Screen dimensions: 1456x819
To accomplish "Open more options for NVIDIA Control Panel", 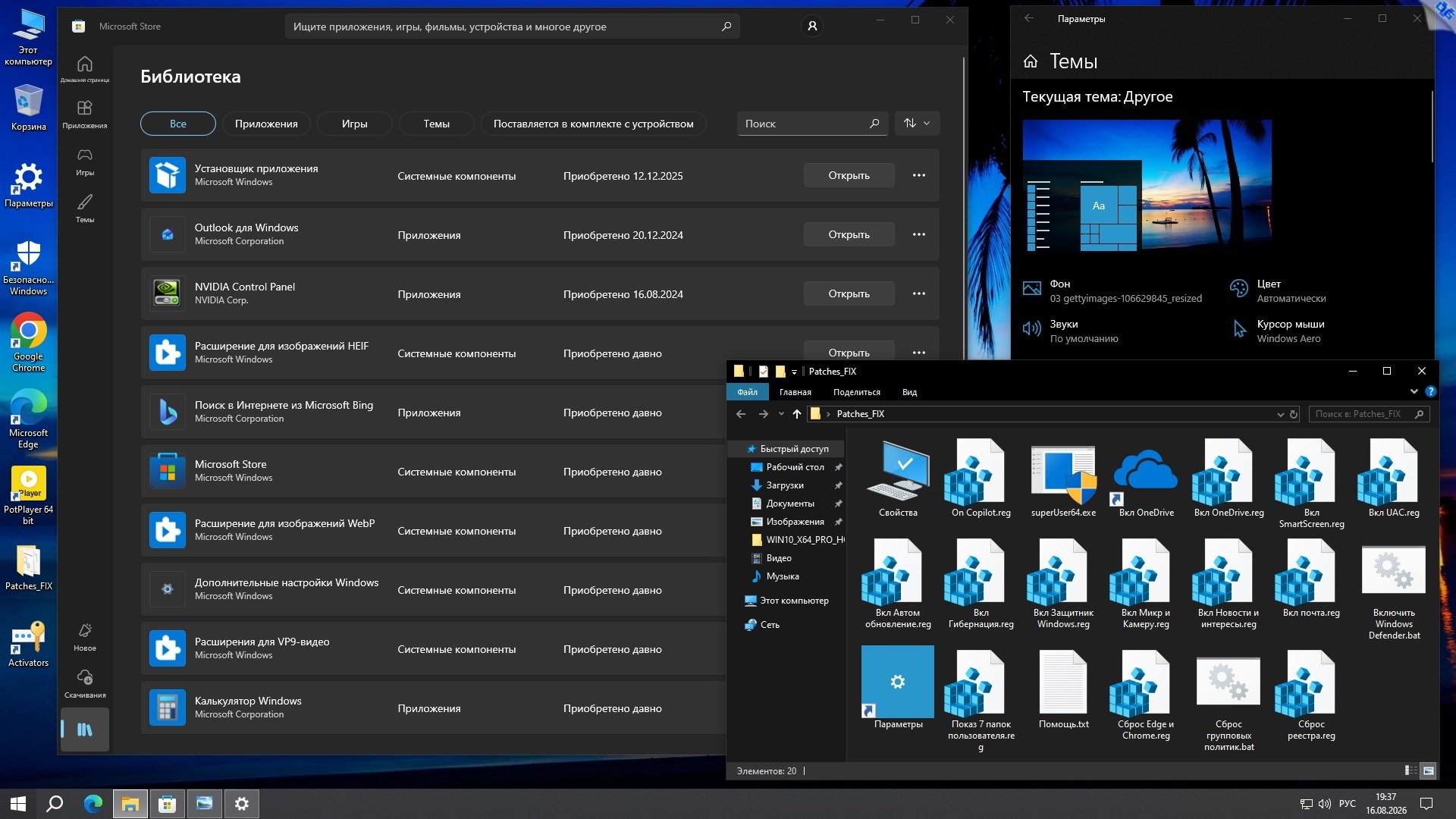I will [x=919, y=293].
